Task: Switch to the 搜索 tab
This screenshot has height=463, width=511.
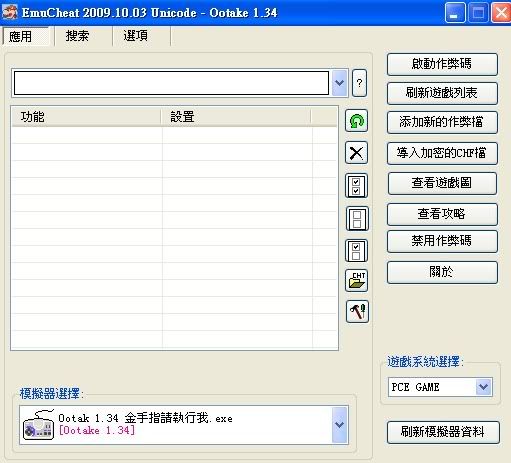Action: tap(77, 36)
